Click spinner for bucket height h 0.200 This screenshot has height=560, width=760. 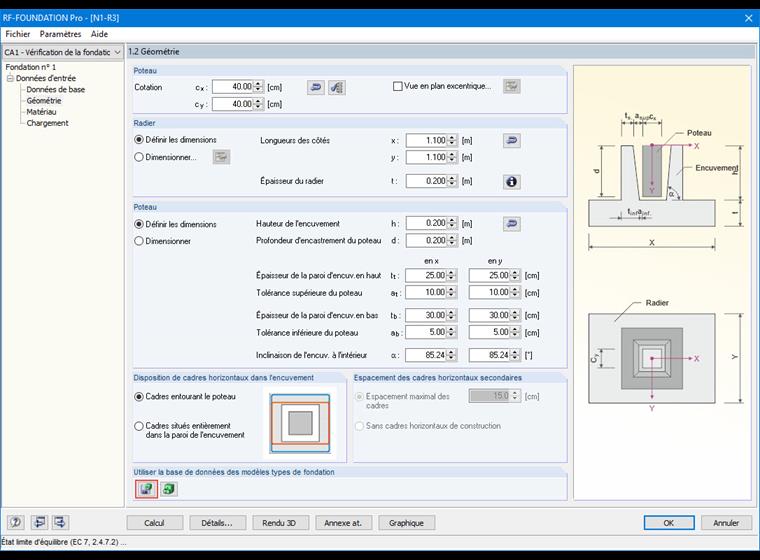[x=452, y=224]
